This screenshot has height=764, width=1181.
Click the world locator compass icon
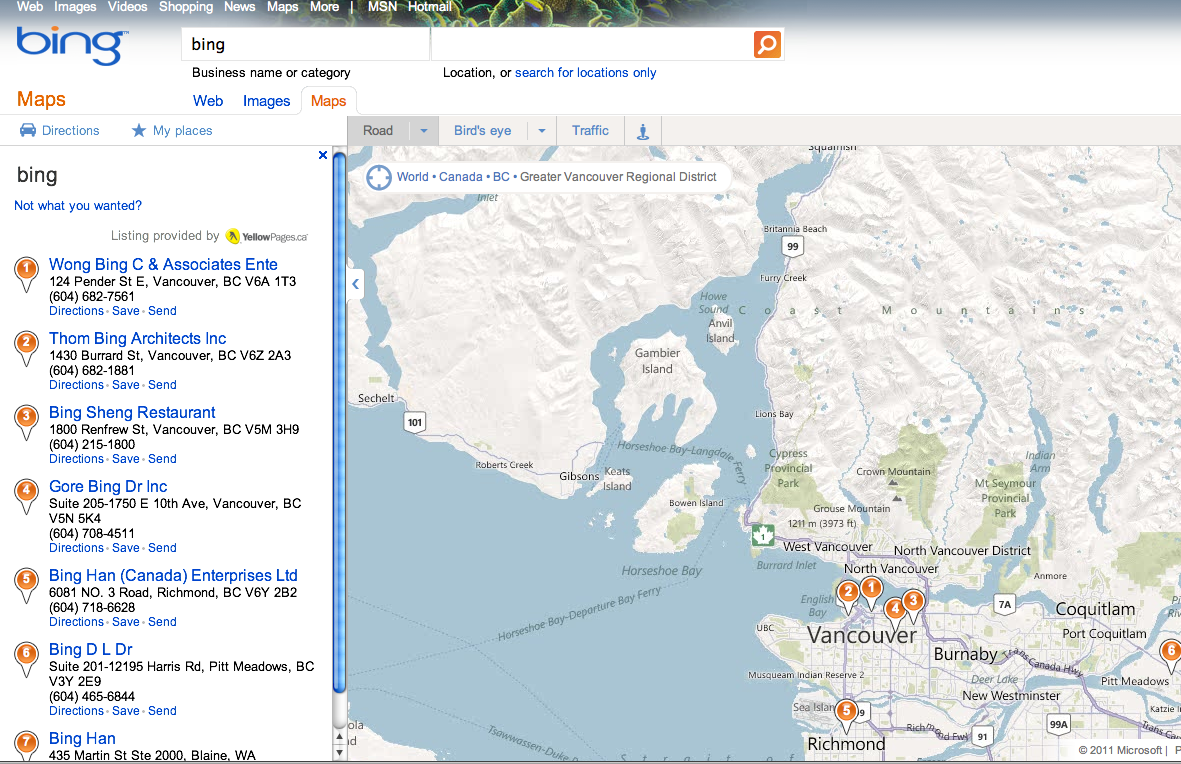[379, 177]
